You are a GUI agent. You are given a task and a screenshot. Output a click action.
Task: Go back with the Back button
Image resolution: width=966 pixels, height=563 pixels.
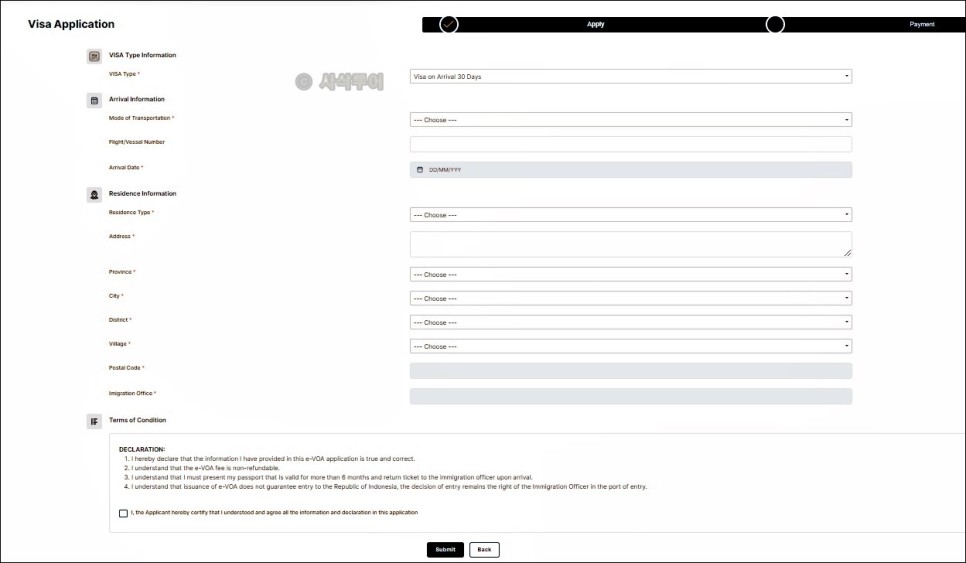click(x=484, y=549)
